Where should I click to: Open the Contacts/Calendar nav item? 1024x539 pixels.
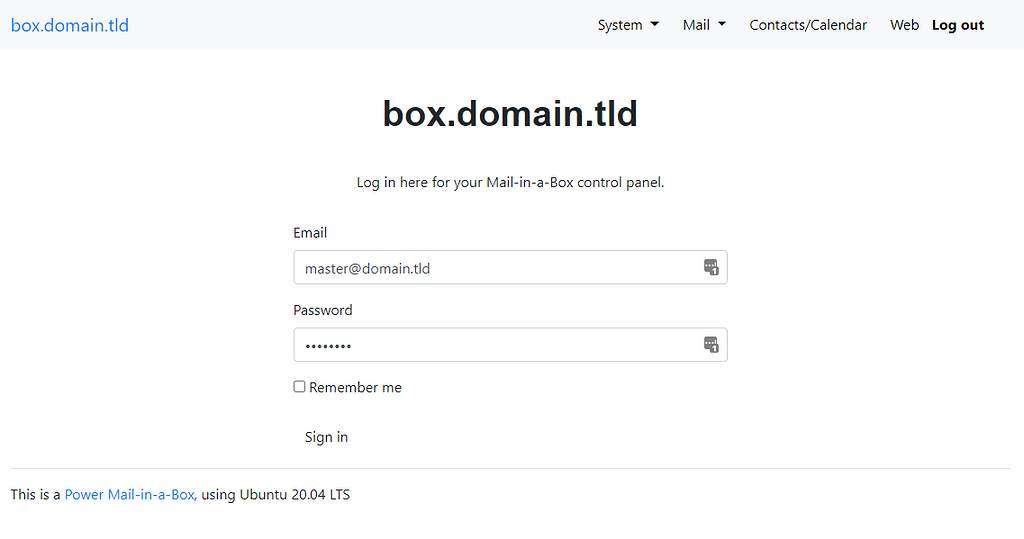808,25
